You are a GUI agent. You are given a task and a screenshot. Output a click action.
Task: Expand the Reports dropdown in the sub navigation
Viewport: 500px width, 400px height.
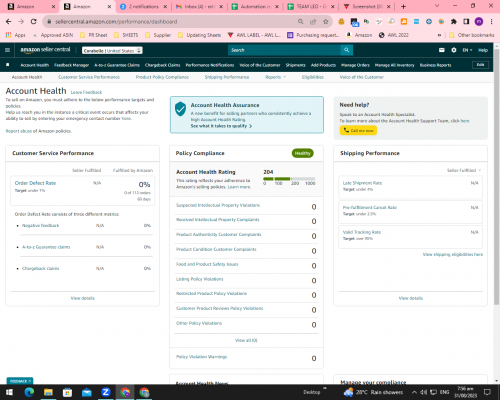(x=275, y=77)
